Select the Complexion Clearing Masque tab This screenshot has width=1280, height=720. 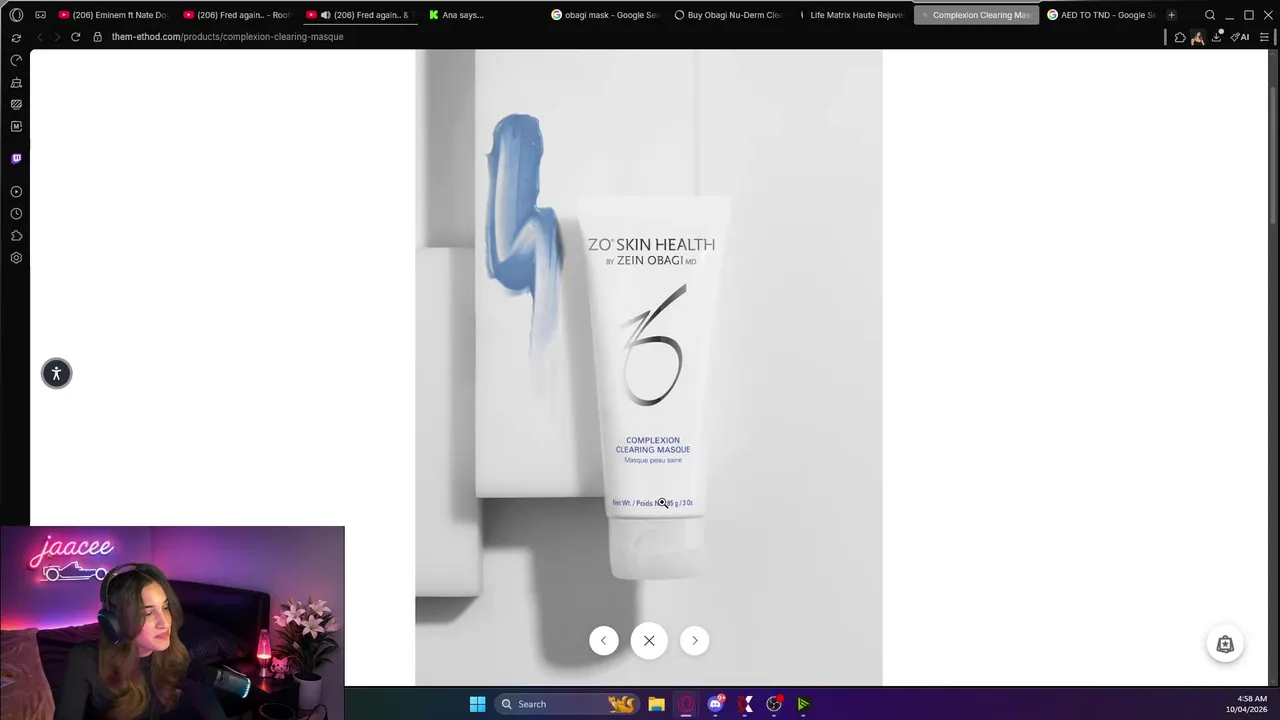pos(976,15)
